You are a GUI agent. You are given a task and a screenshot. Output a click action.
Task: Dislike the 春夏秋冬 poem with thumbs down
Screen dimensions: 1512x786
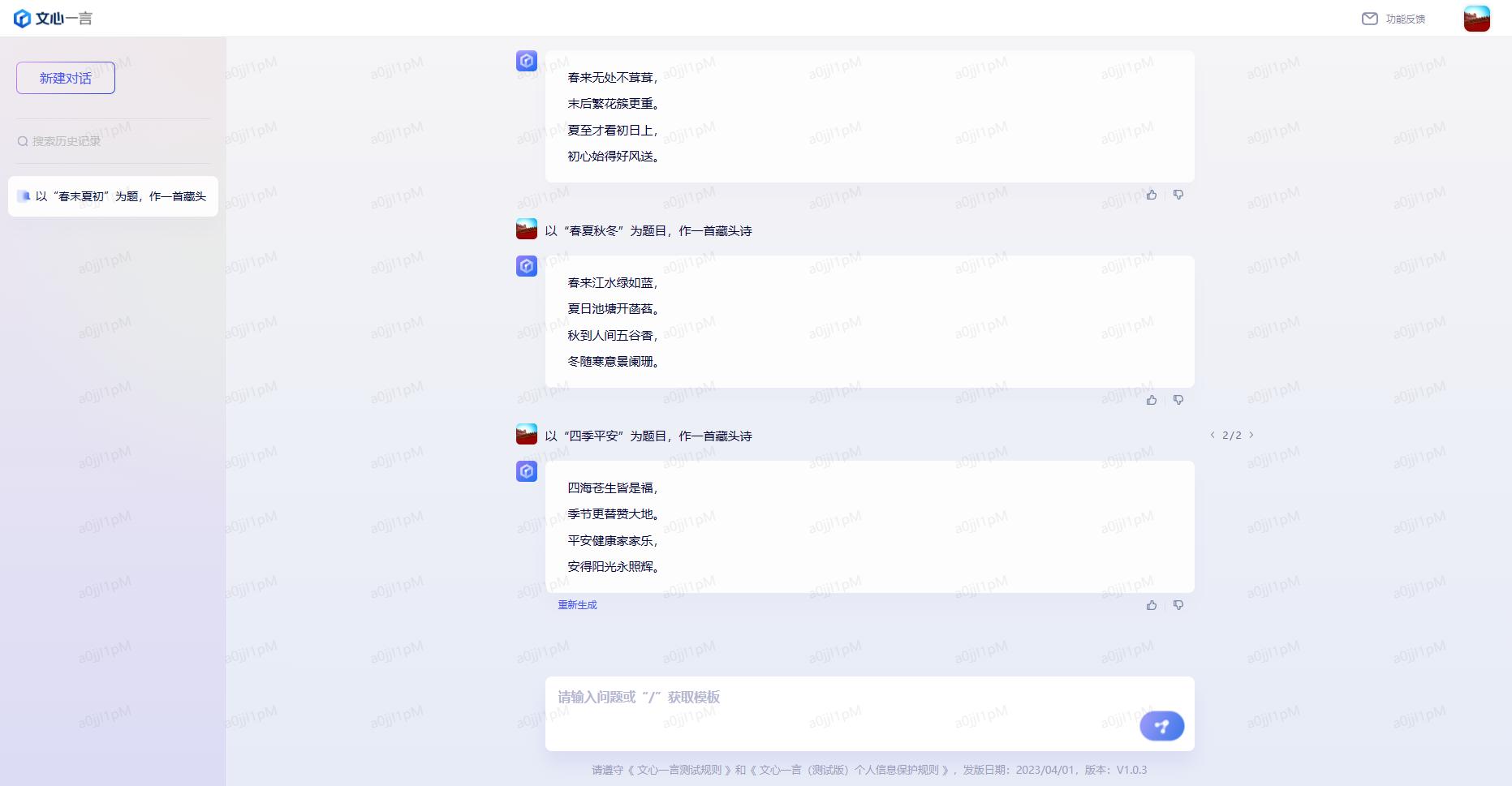pyautogui.click(x=1178, y=399)
